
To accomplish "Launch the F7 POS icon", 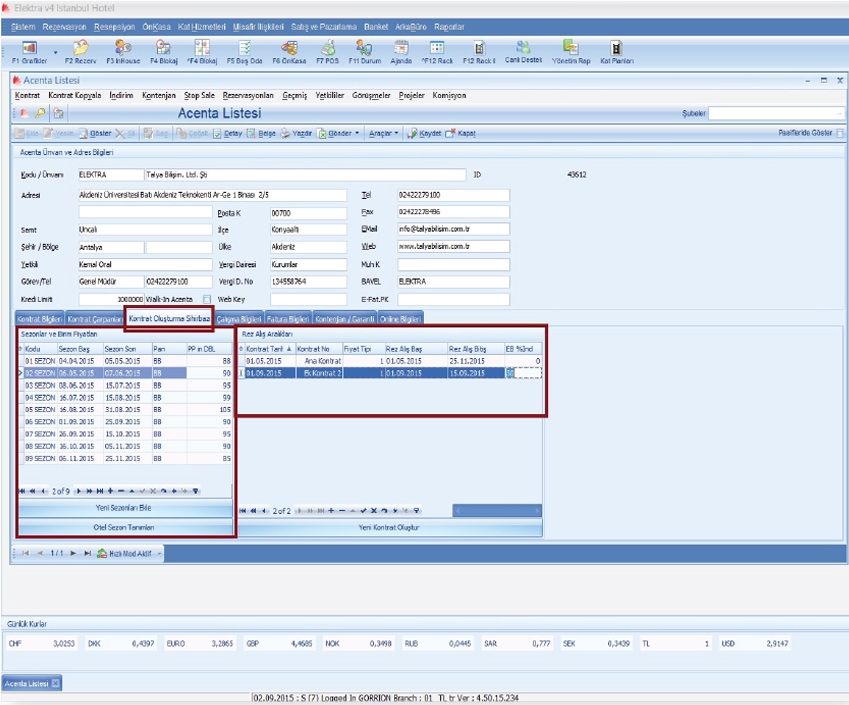I will [327, 49].
